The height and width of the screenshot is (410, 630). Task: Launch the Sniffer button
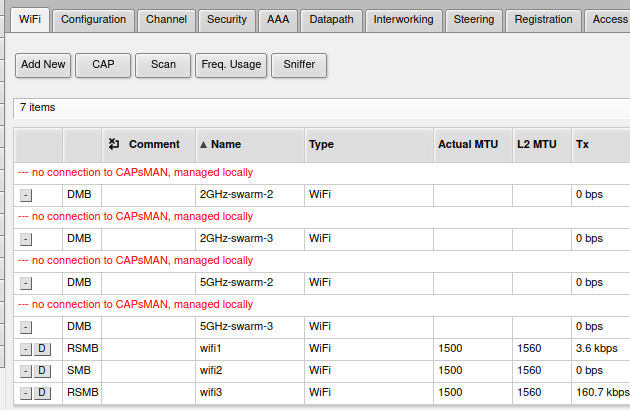299,64
